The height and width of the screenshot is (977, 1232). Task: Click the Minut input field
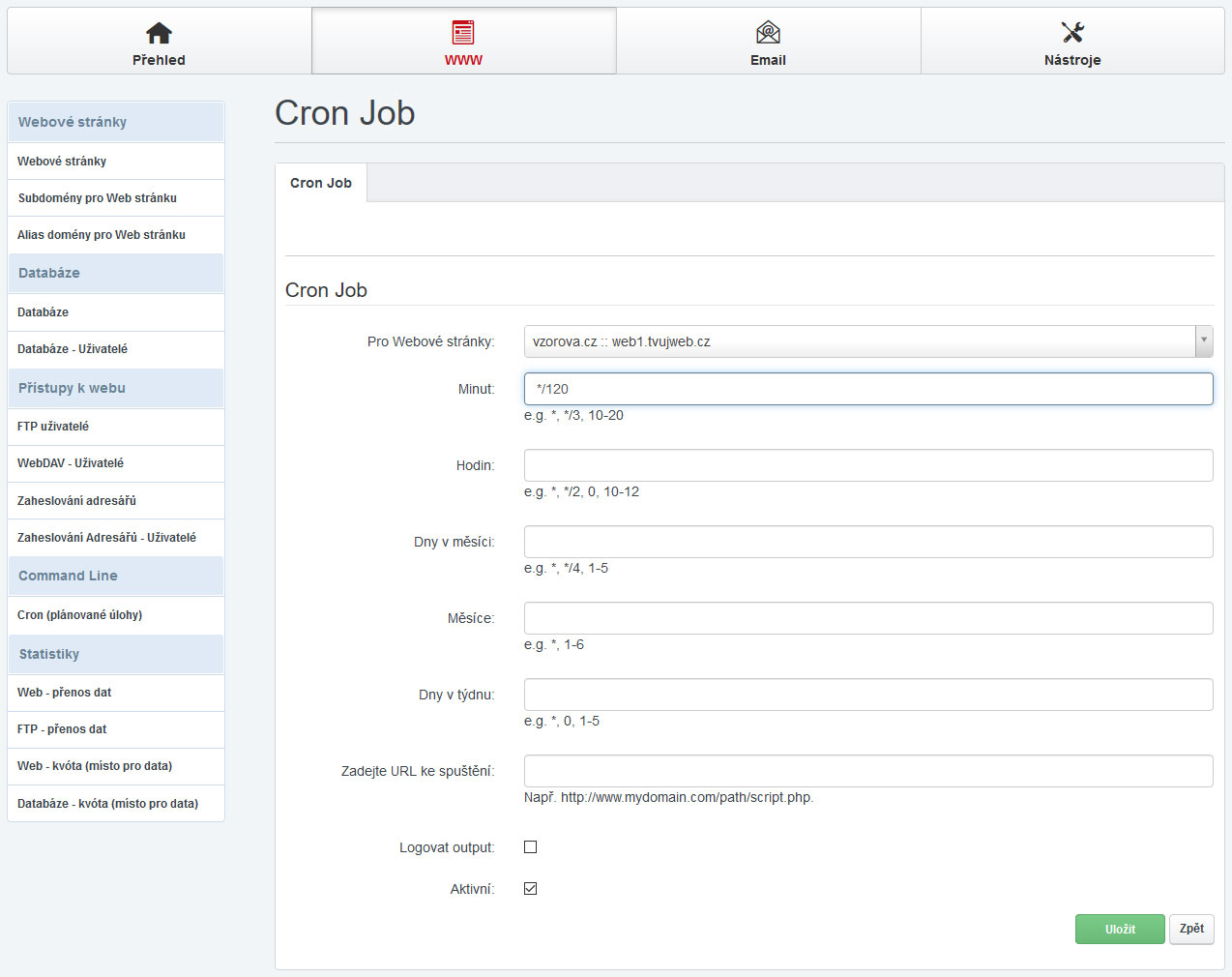click(867, 389)
